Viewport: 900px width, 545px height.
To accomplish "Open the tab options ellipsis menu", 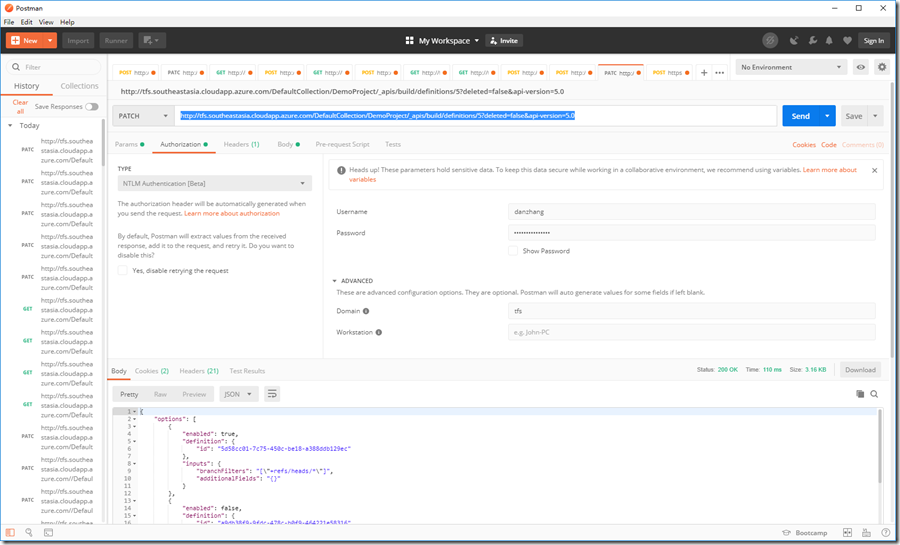I will [x=720, y=73].
